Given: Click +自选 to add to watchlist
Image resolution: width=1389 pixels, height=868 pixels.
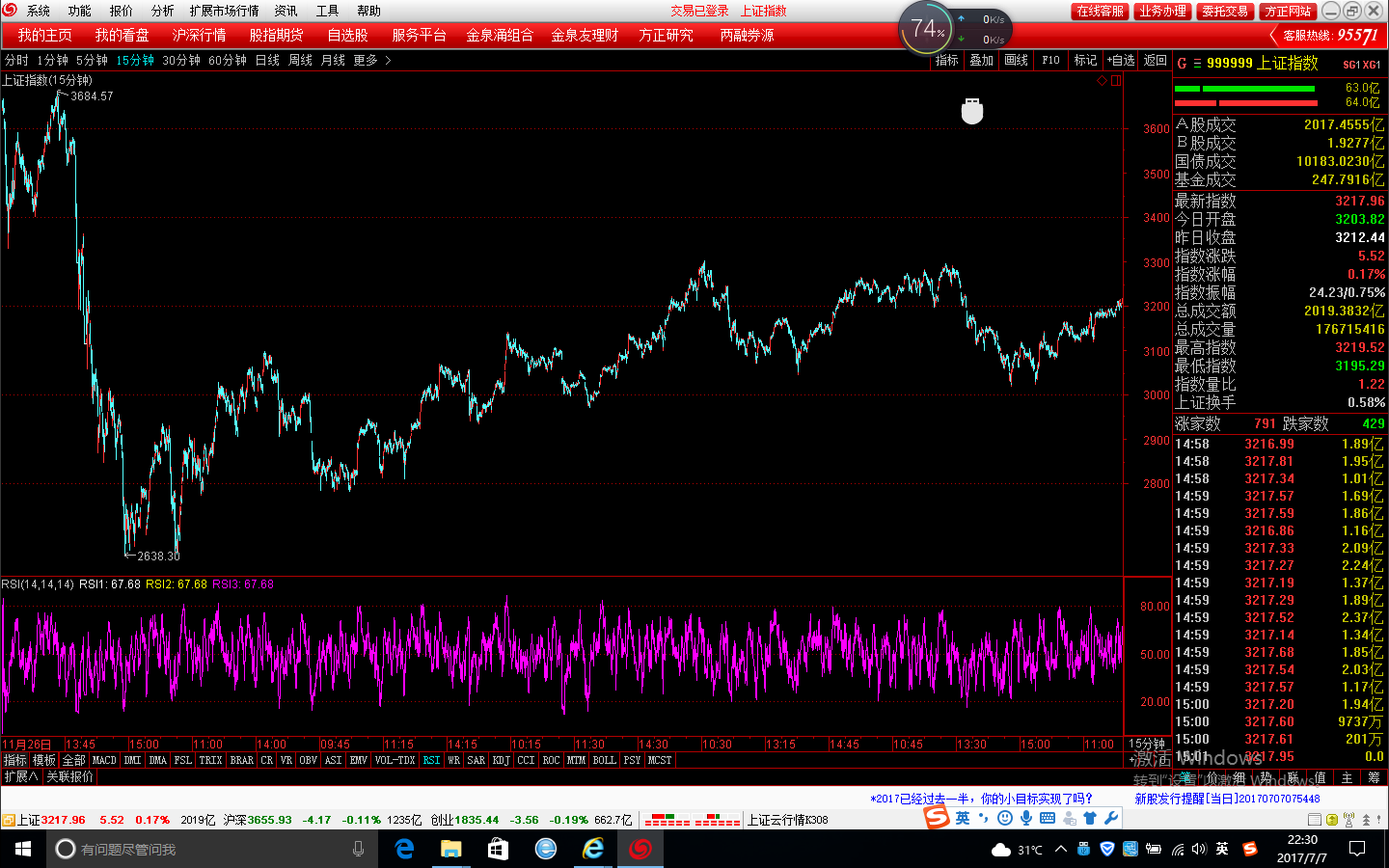Looking at the screenshot, I should click(1121, 60).
